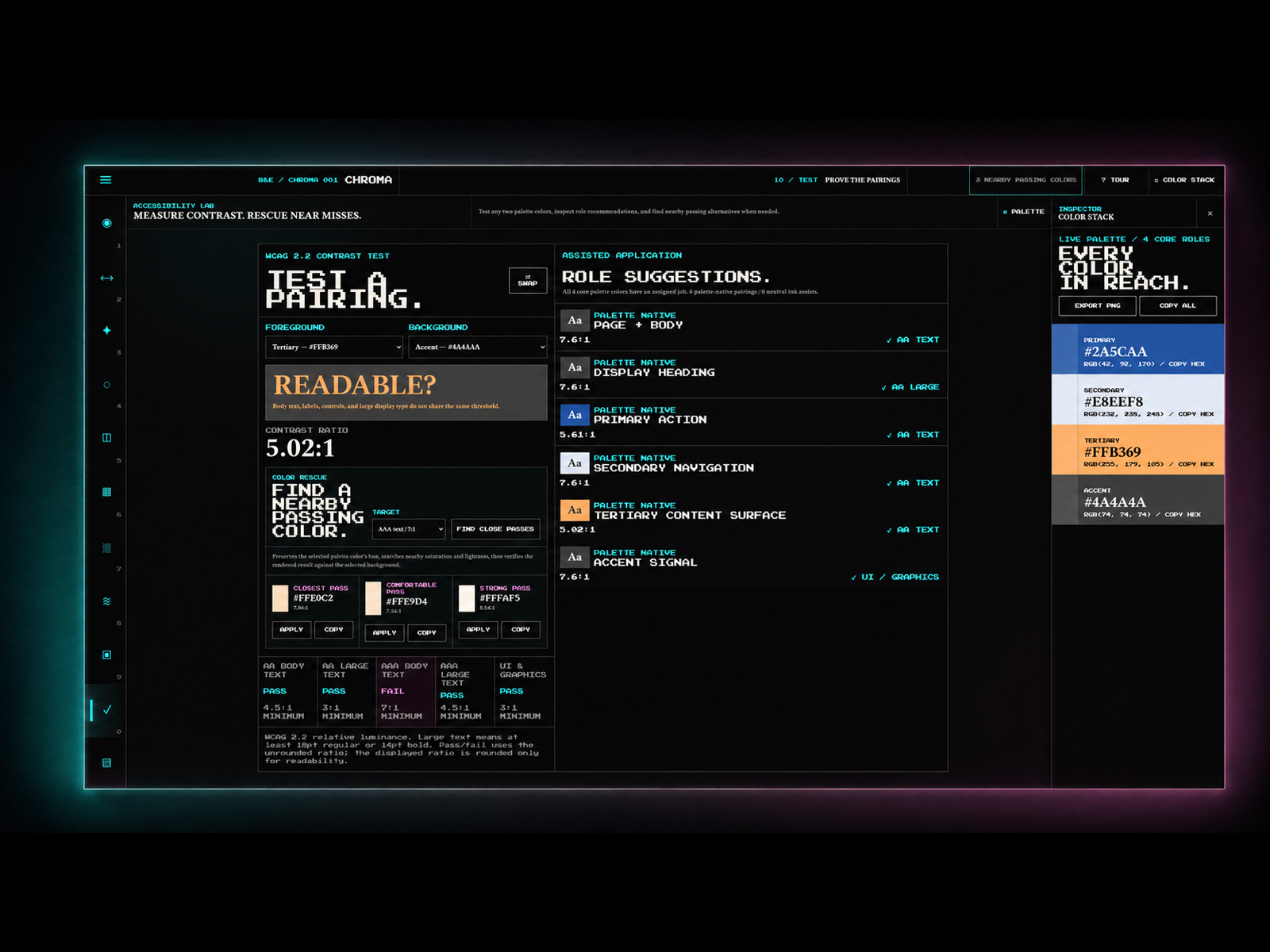The image size is (1270, 952).
Task: Select the Page + Body role suggestion
Action: click(751, 327)
